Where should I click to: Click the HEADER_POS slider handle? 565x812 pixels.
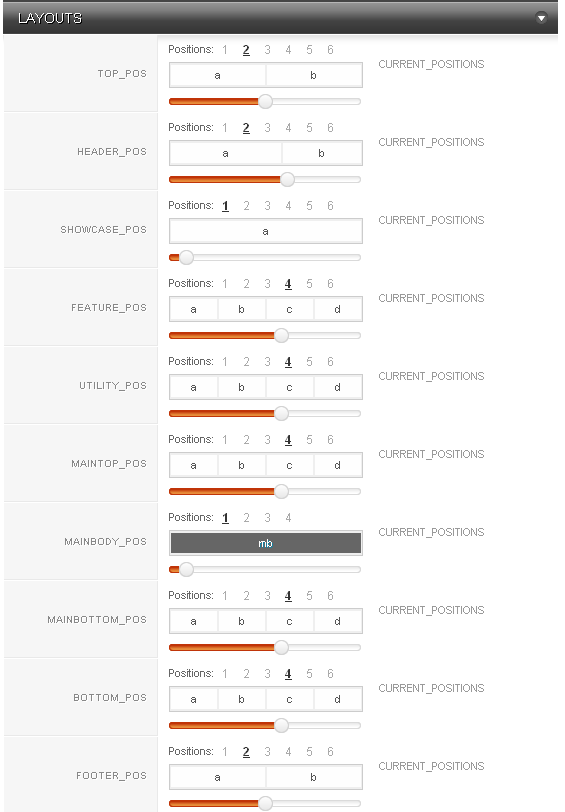click(287, 180)
